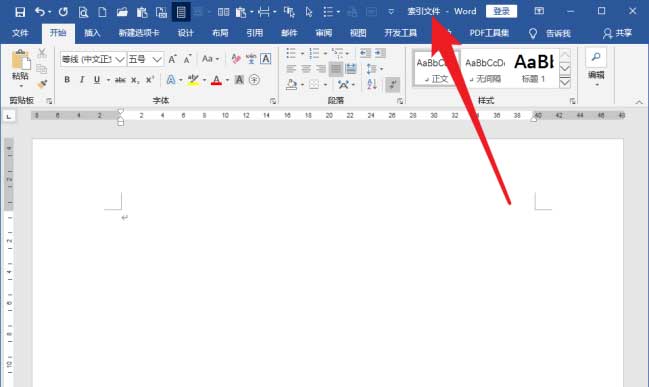The height and width of the screenshot is (387, 649).
Task: Click the 共享 share button
Action: tap(617, 33)
